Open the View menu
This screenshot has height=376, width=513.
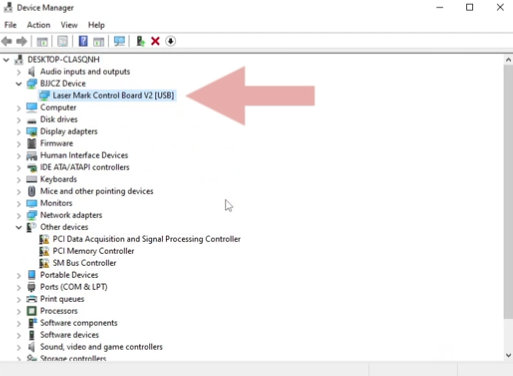coord(69,25)
